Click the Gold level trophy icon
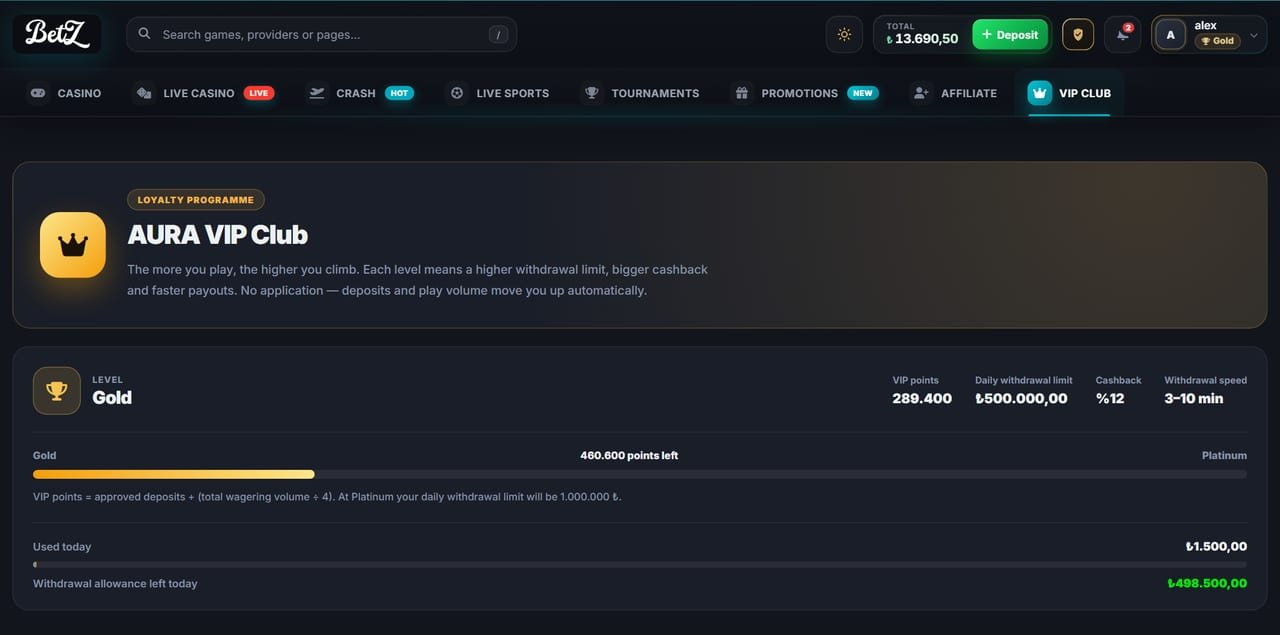1280x635 pixels. 57,391
